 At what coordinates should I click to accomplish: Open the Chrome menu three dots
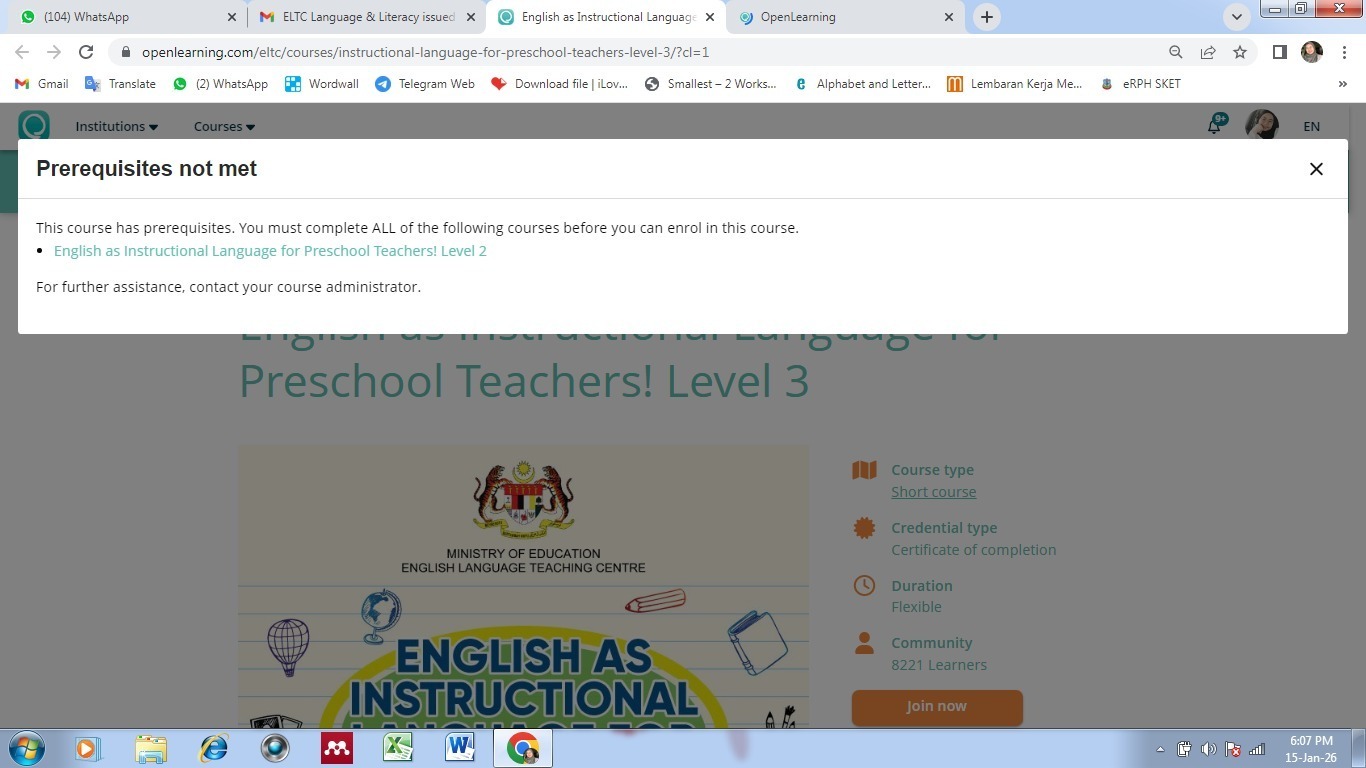pos(1345,52)
